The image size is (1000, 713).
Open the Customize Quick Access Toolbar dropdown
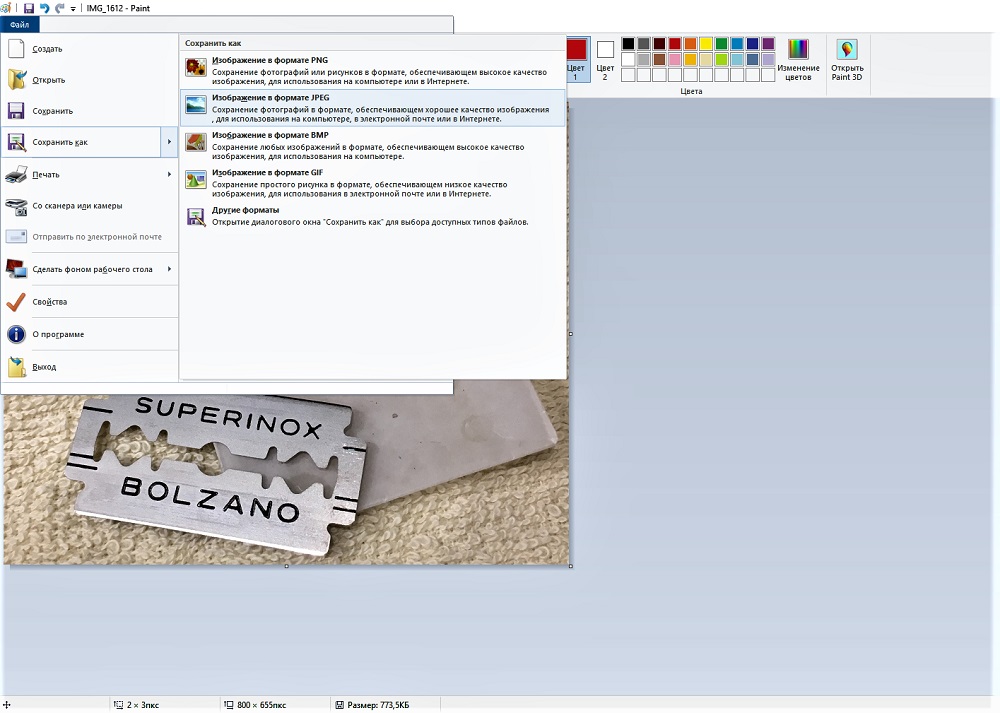point(73,9)
